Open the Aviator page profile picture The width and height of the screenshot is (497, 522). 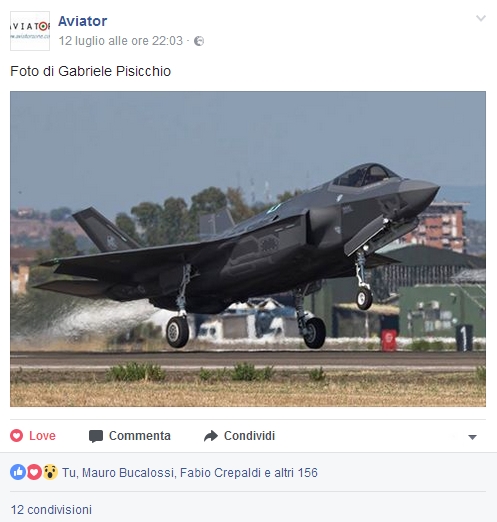tap(30, 31)
